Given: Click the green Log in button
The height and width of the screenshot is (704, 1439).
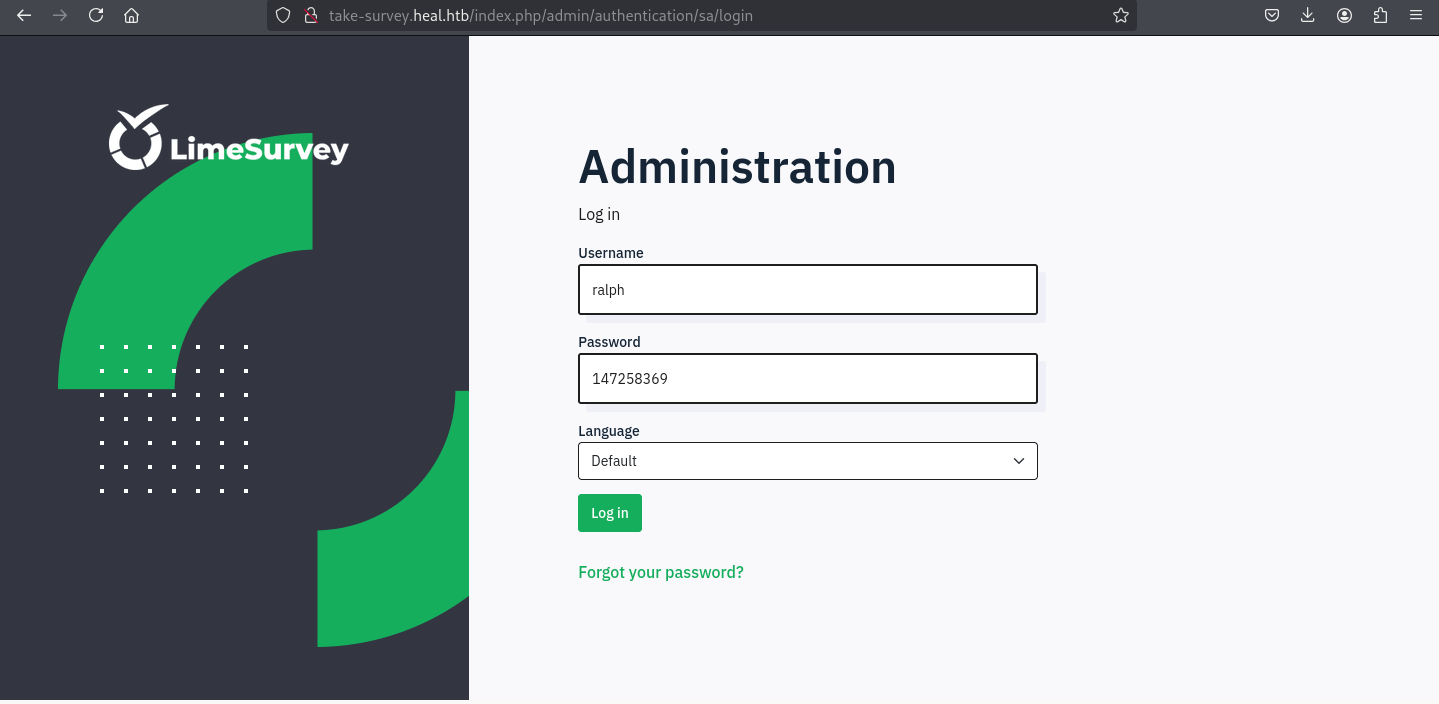Looking at the screenshot, I should click(x=610, y=513).
